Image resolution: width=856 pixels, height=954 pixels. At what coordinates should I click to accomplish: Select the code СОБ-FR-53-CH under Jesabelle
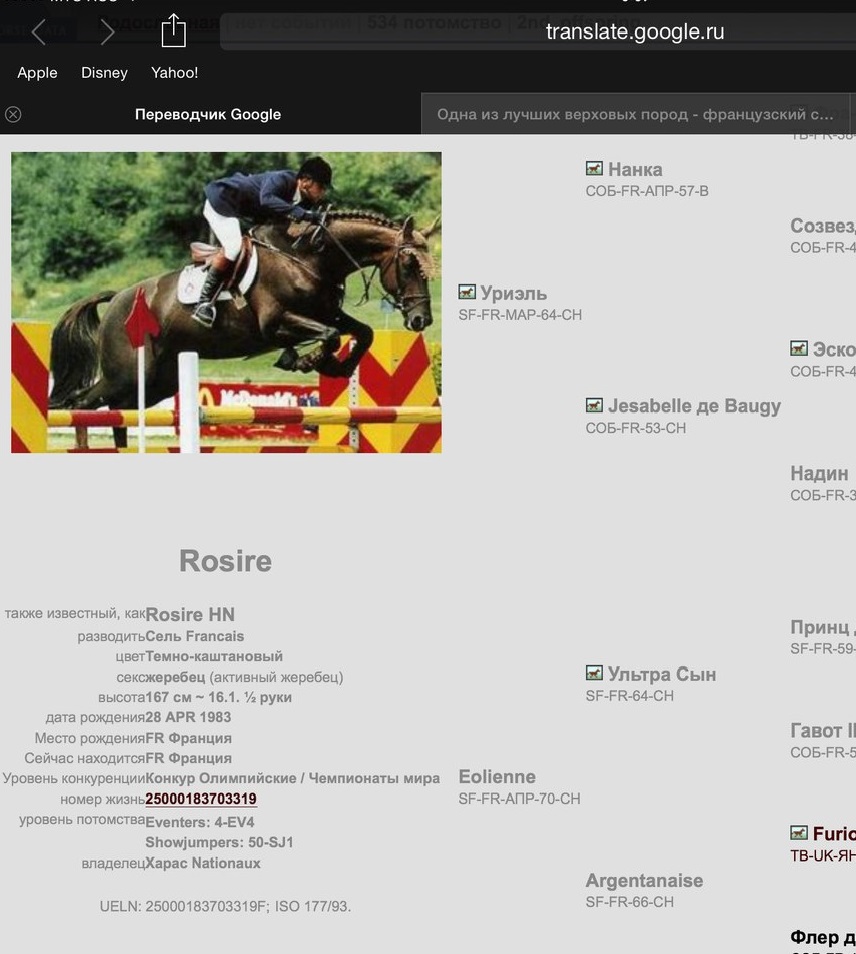click(636, 428)
